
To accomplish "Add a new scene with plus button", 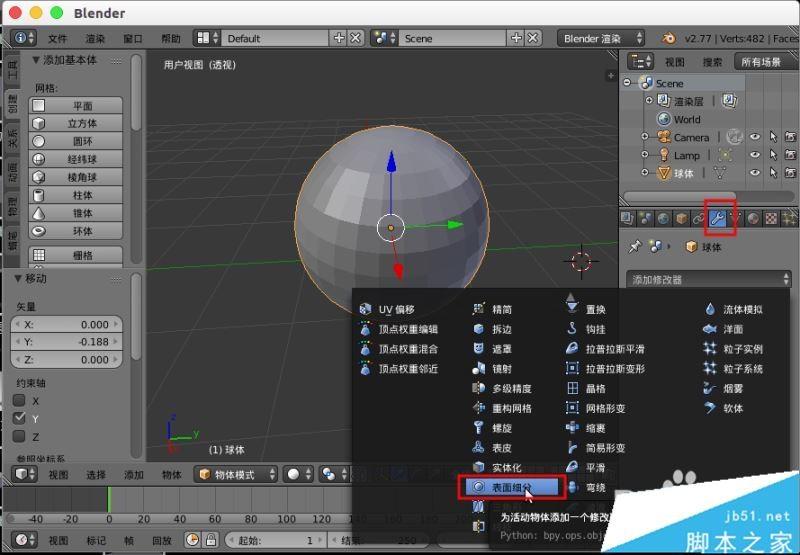I will 516,38.
